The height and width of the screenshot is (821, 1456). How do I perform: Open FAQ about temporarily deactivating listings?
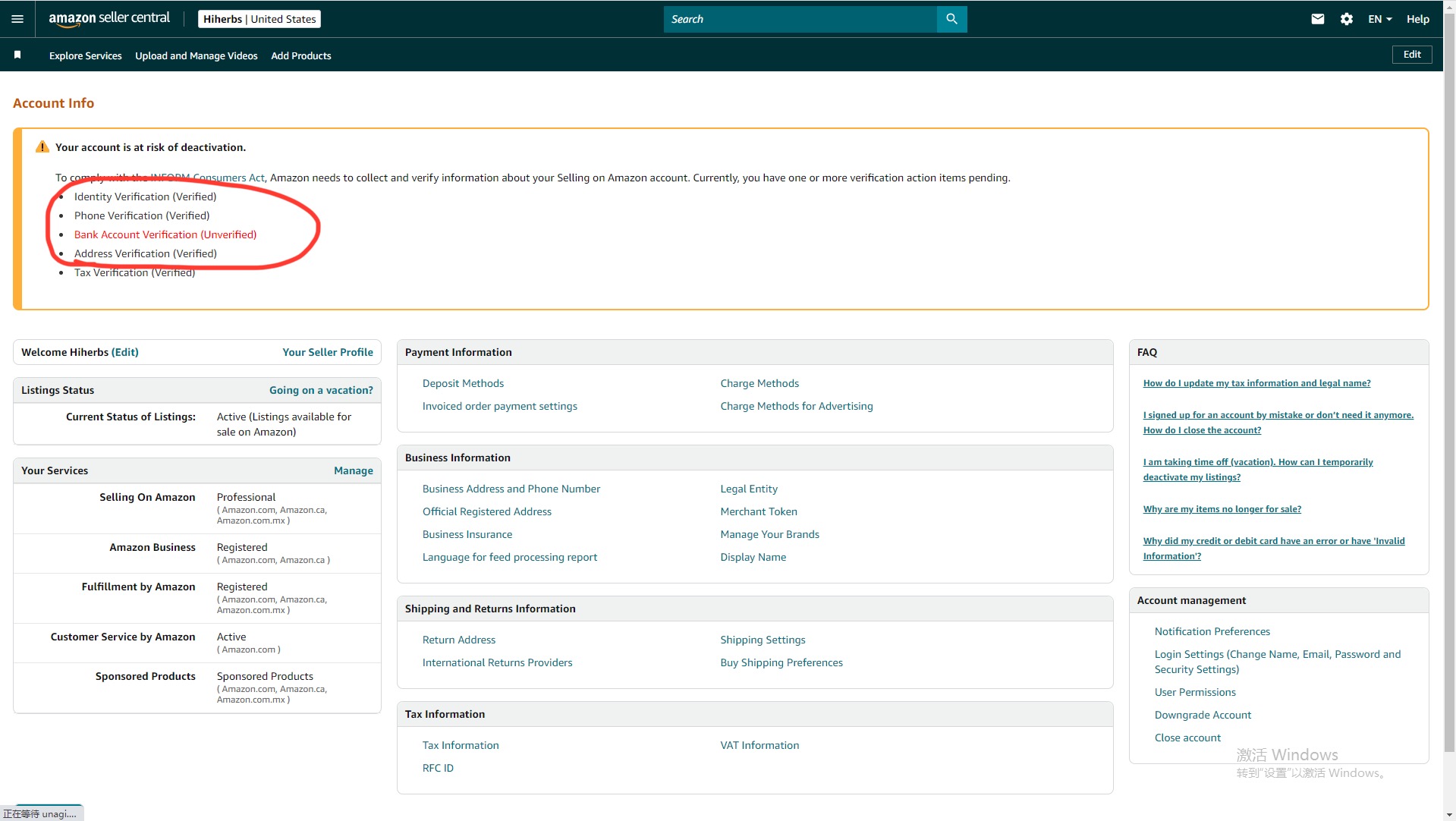1258,470
